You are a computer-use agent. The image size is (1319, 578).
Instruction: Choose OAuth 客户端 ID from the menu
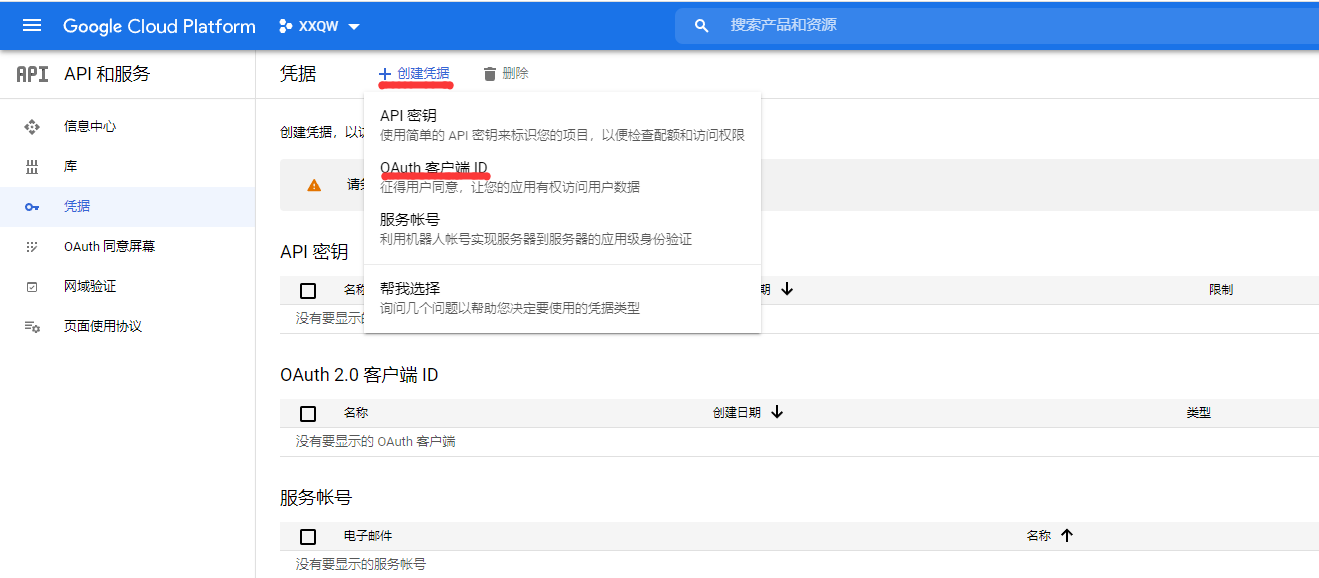coord(436,166)
